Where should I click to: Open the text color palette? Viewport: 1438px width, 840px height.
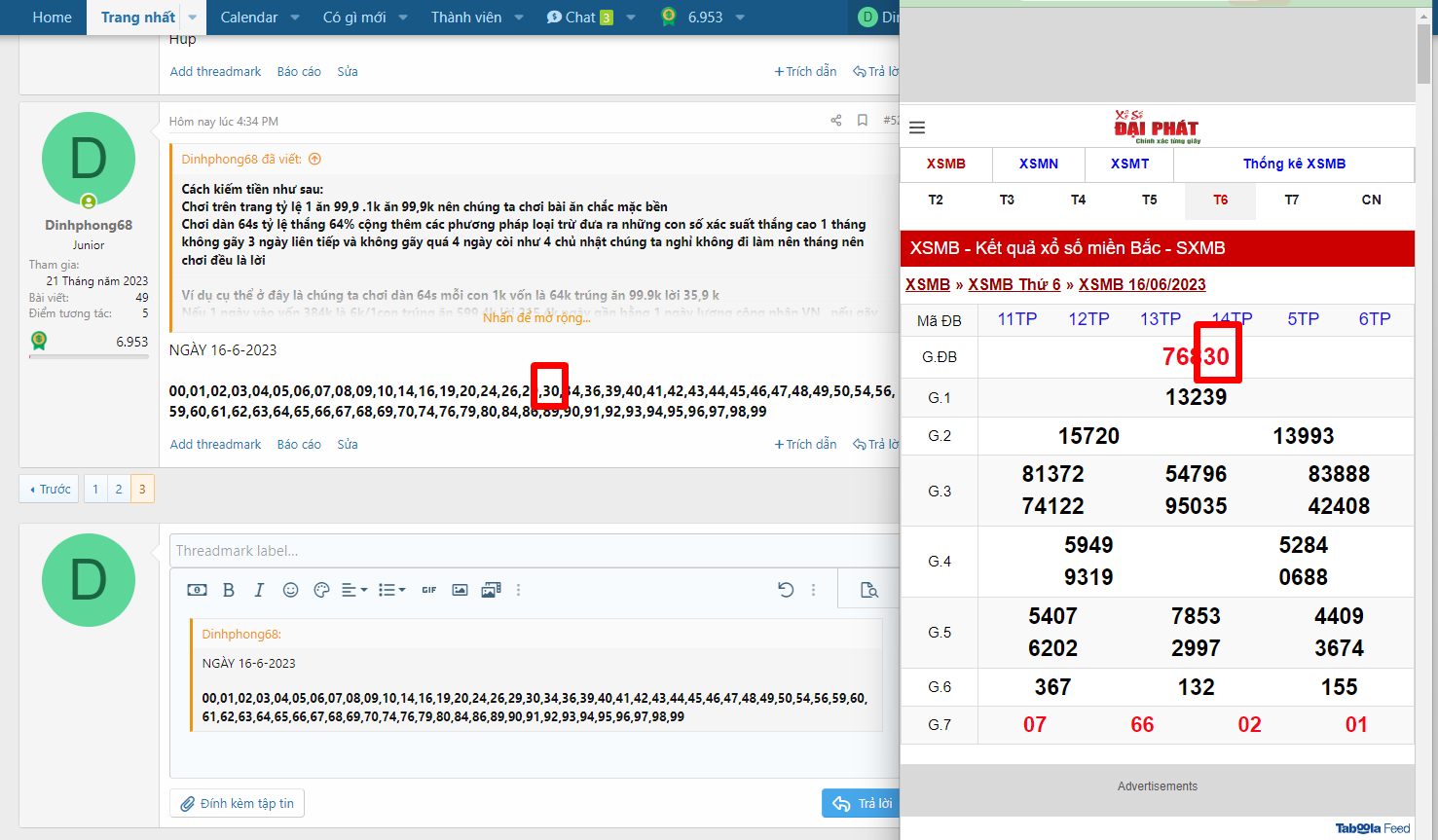click(x=321, y=590)
